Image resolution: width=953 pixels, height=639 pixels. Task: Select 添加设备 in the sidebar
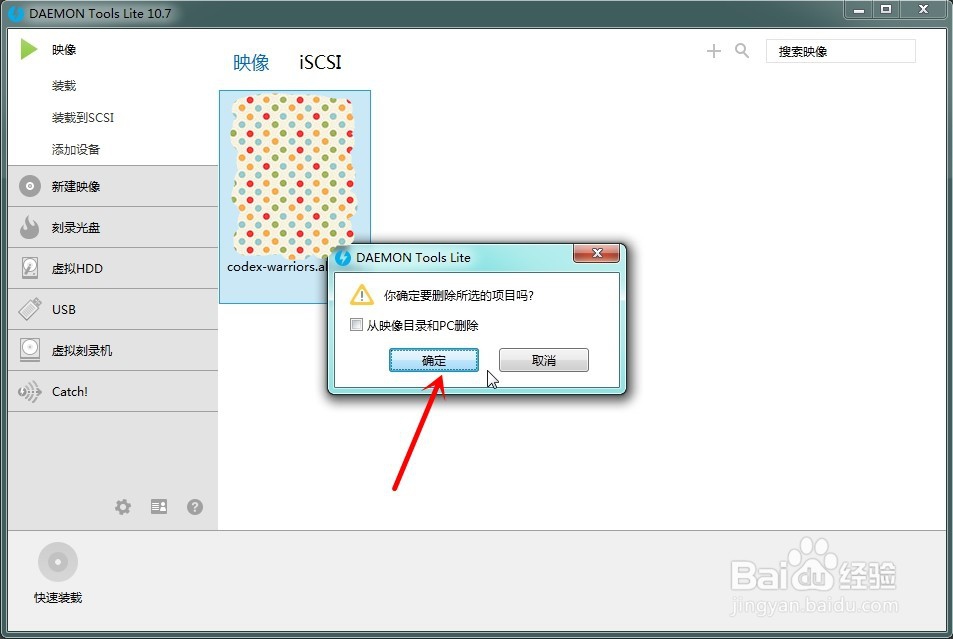tap(76, 150)
